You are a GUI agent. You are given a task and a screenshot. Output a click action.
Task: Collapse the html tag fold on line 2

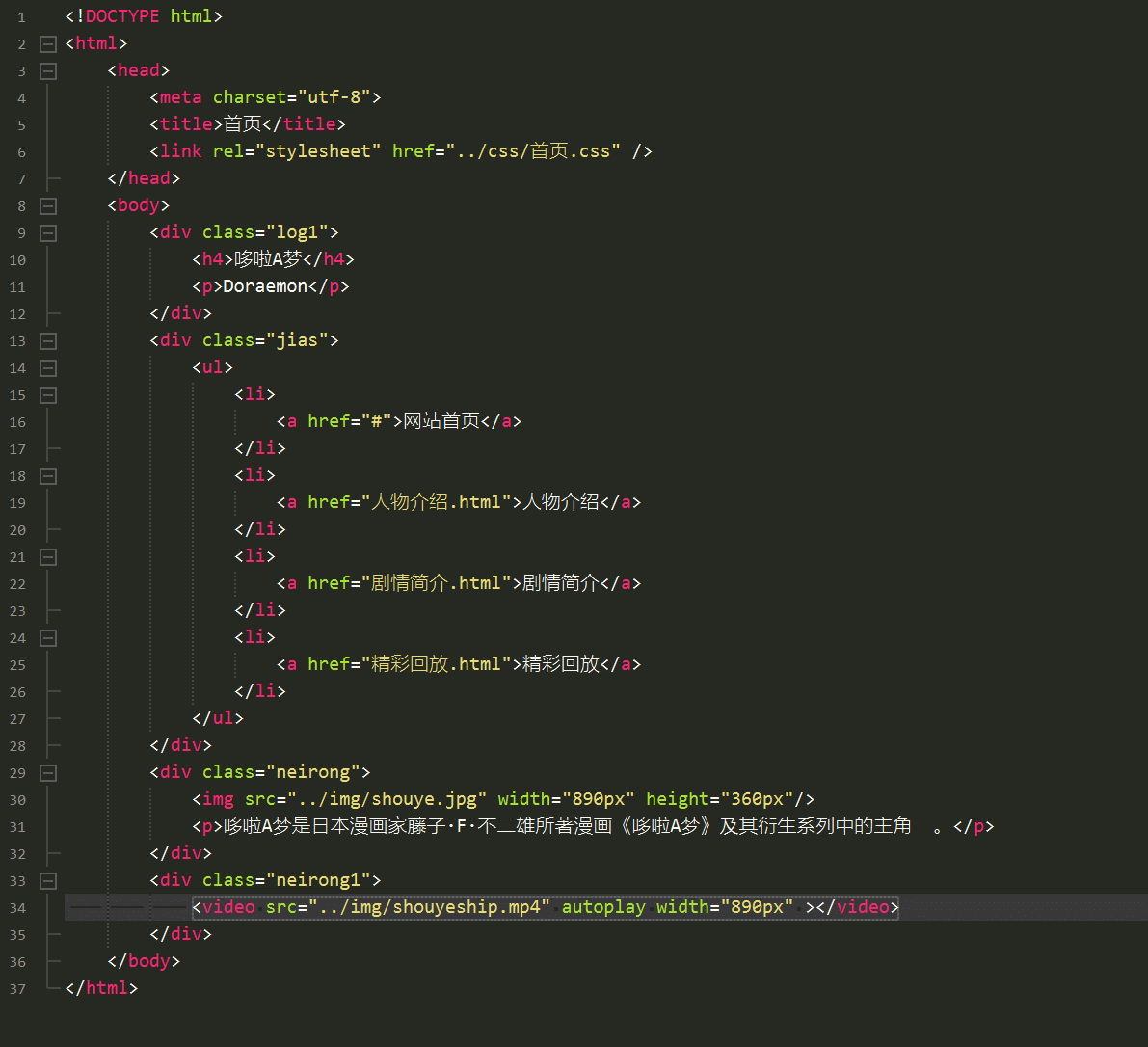pos(48,43)
